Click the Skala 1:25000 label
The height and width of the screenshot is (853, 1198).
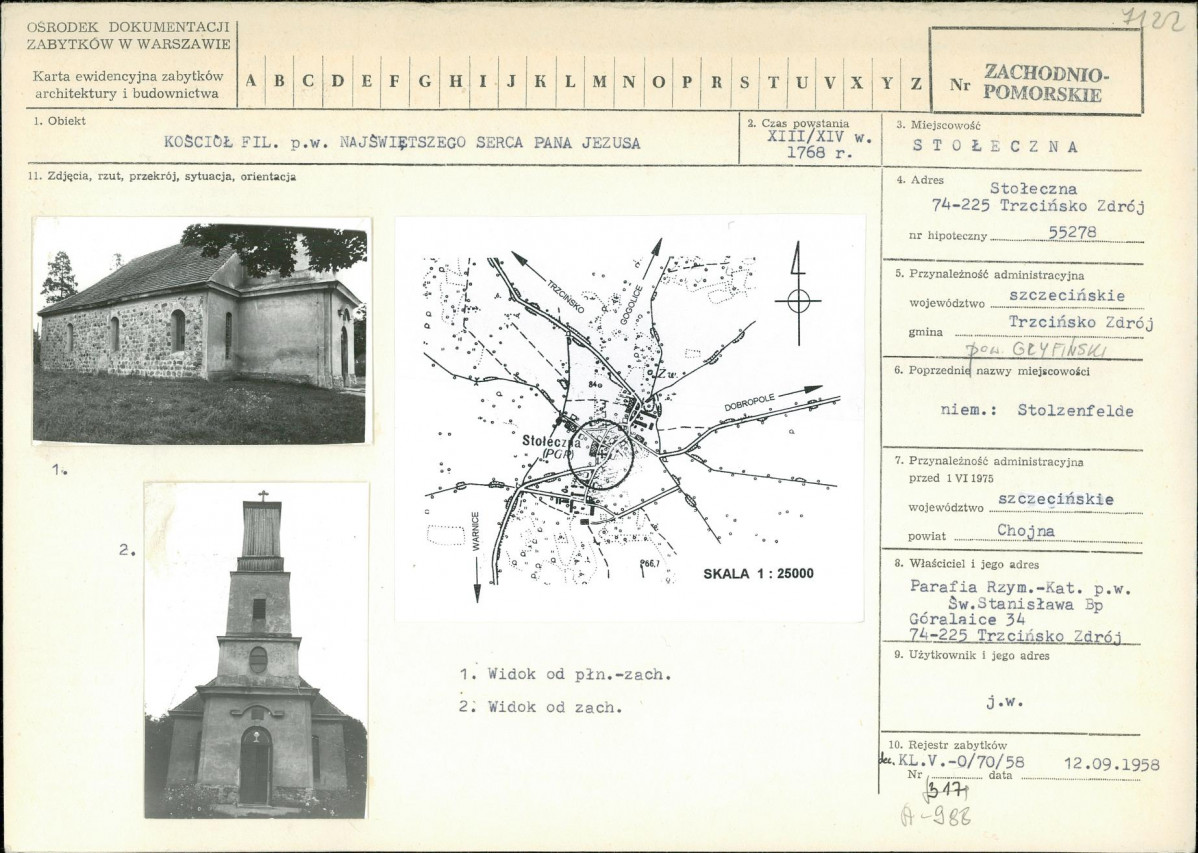click(758, 573)
